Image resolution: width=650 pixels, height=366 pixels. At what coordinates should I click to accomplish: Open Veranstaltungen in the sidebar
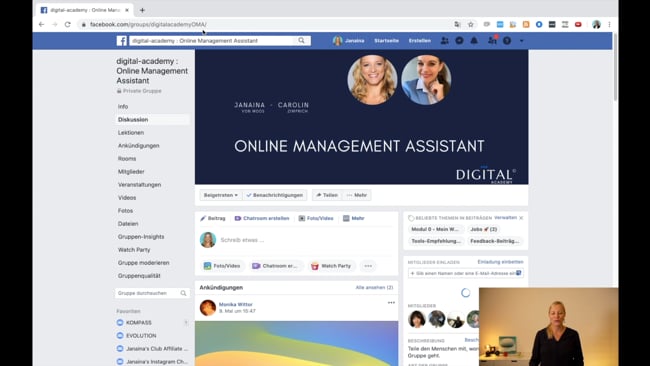pyautogui.click(x=139, y=184)
